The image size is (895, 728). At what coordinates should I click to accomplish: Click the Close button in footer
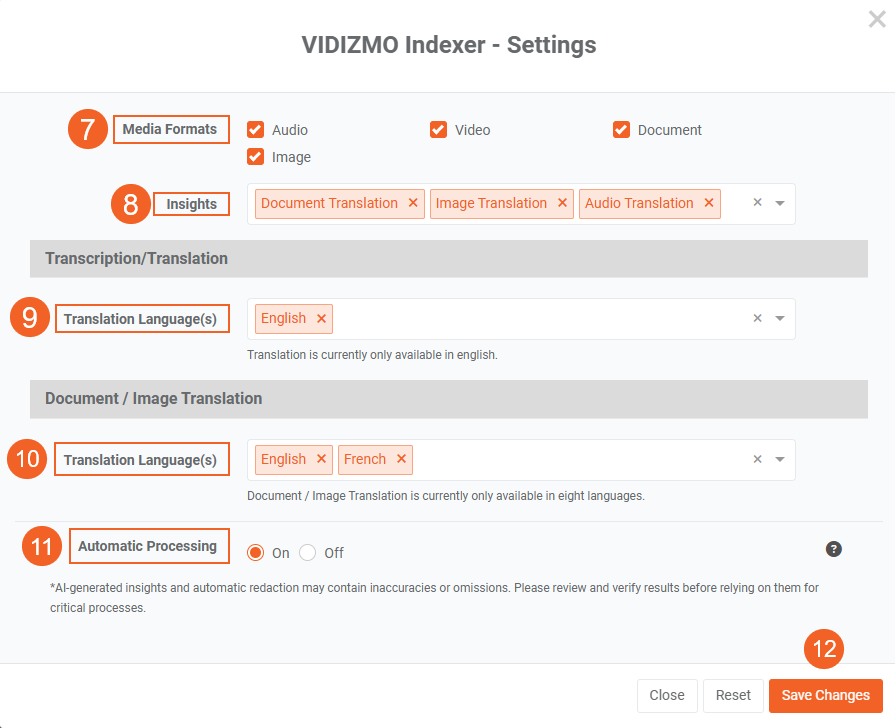tap(667, 695)
